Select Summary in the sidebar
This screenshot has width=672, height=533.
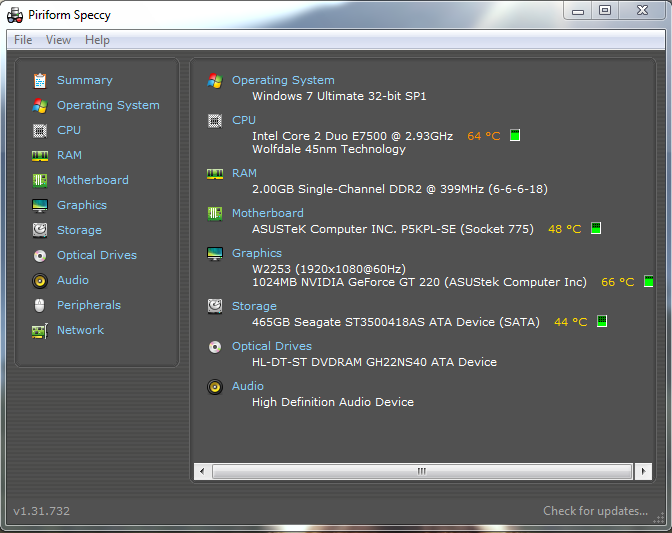click(x=85, y=80)
